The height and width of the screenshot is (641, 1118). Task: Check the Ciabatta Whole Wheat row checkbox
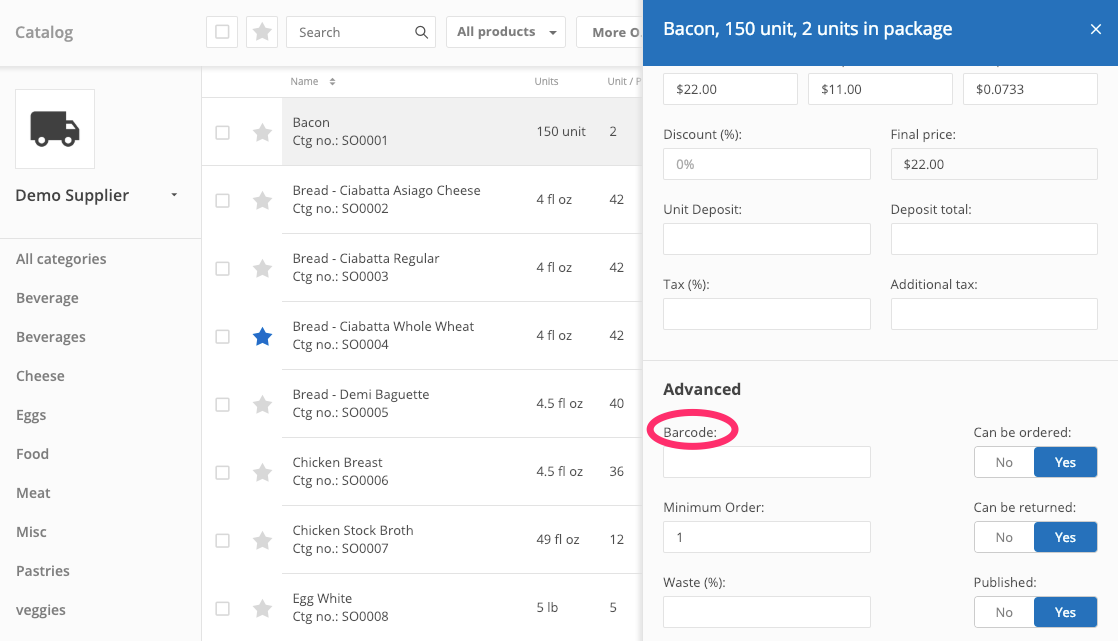(222, 337)
